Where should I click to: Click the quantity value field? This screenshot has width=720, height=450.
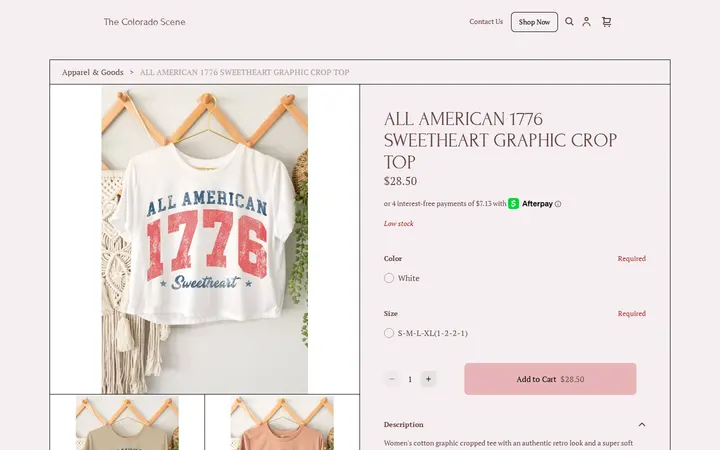click(x=410, y=379)
